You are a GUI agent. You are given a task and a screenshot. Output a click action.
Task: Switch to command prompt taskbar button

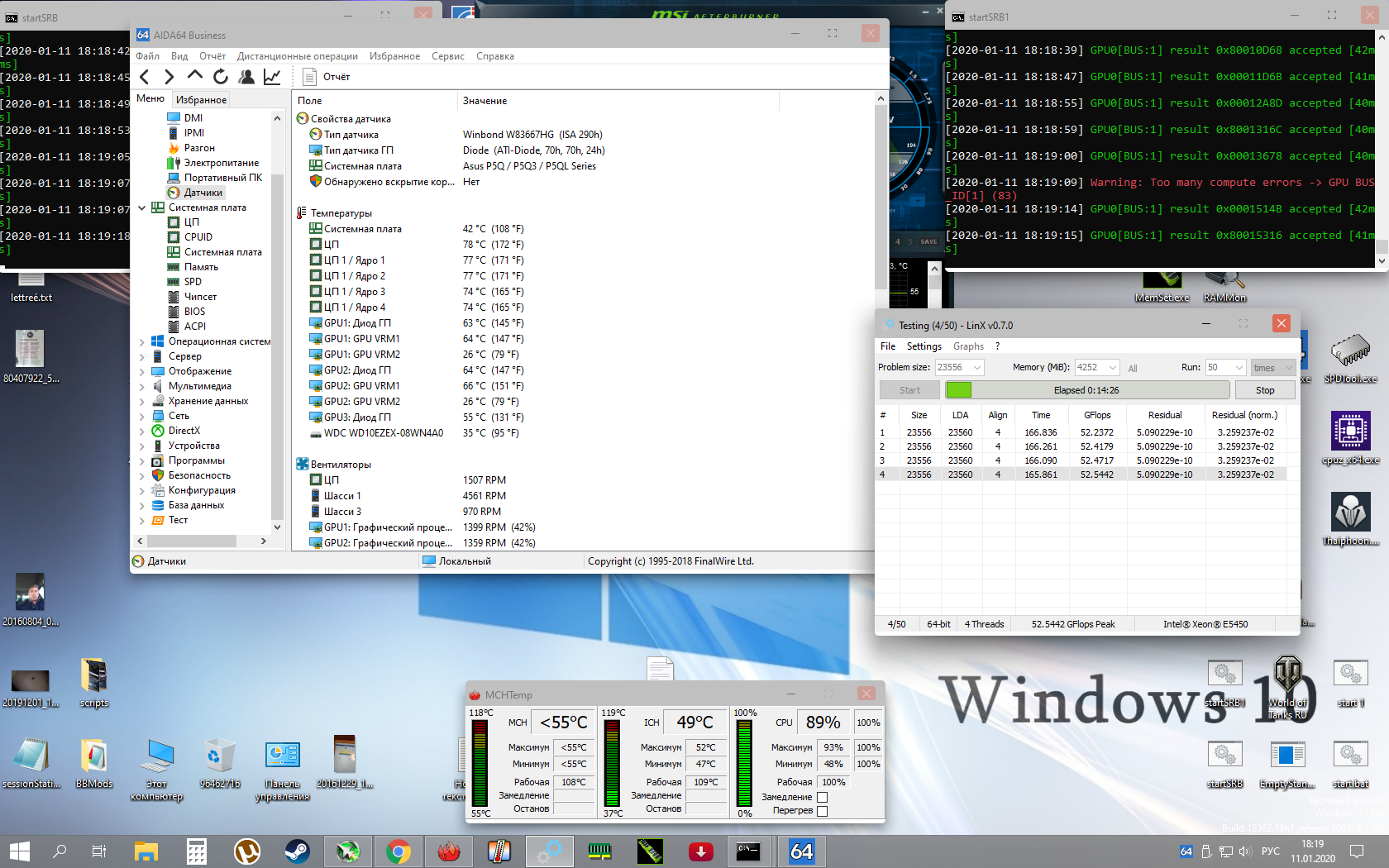pyautogui.click(x=751, y=851)
